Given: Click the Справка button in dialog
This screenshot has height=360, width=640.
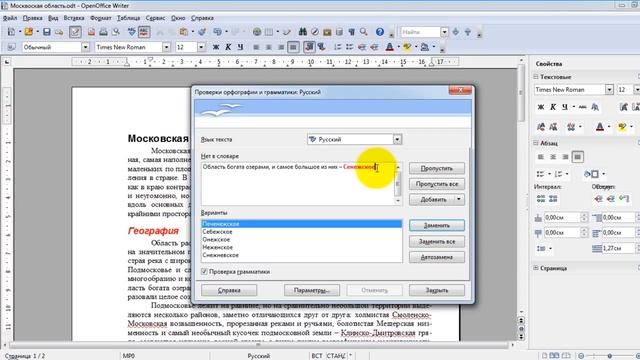Looking at the screenshot, I should point(229,290).
